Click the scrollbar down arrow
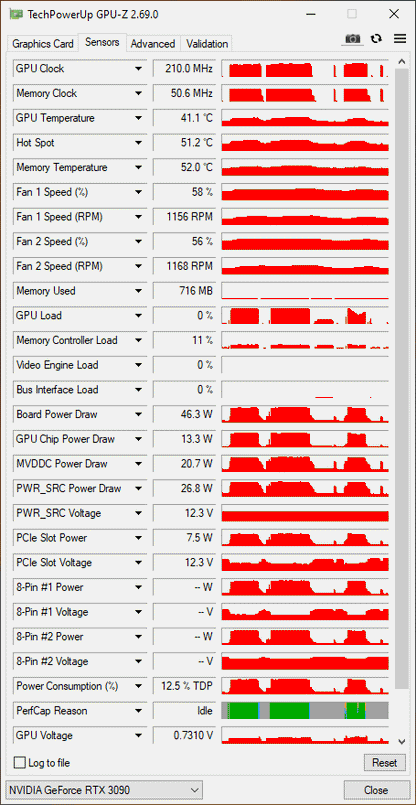416x805 pixels. click(402, 741)
